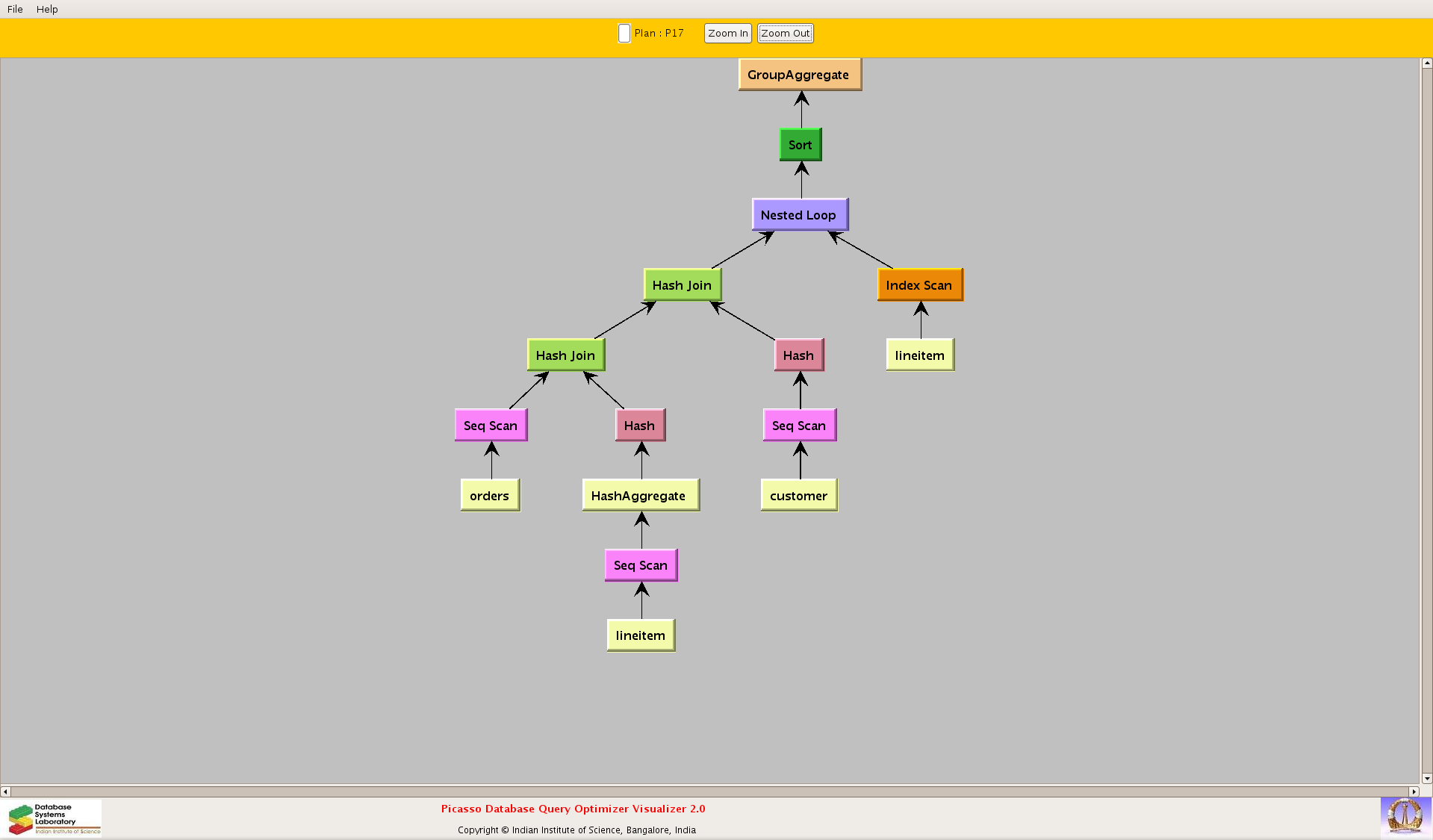This screenshot has height=840, width=1433.
Task: Click the lineitem node under Index Scan
Action: click(919, 355)
